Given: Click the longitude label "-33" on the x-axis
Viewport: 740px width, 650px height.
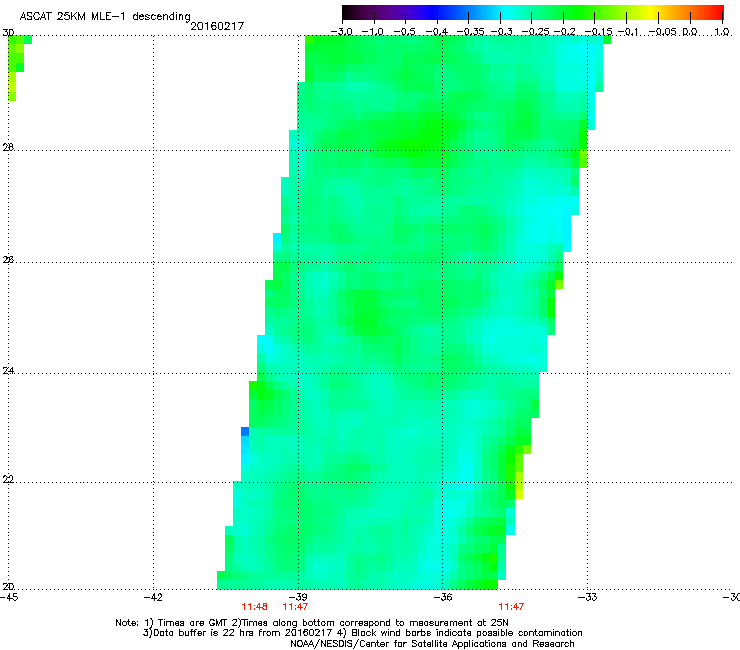Looking at the screenshot, I should coord(588,598).
